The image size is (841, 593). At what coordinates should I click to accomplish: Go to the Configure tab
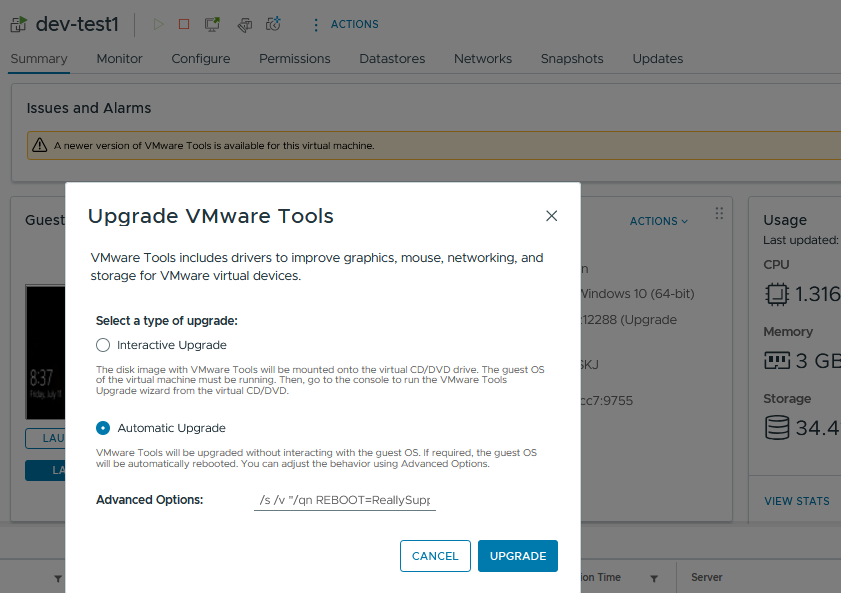click(201, 58)
